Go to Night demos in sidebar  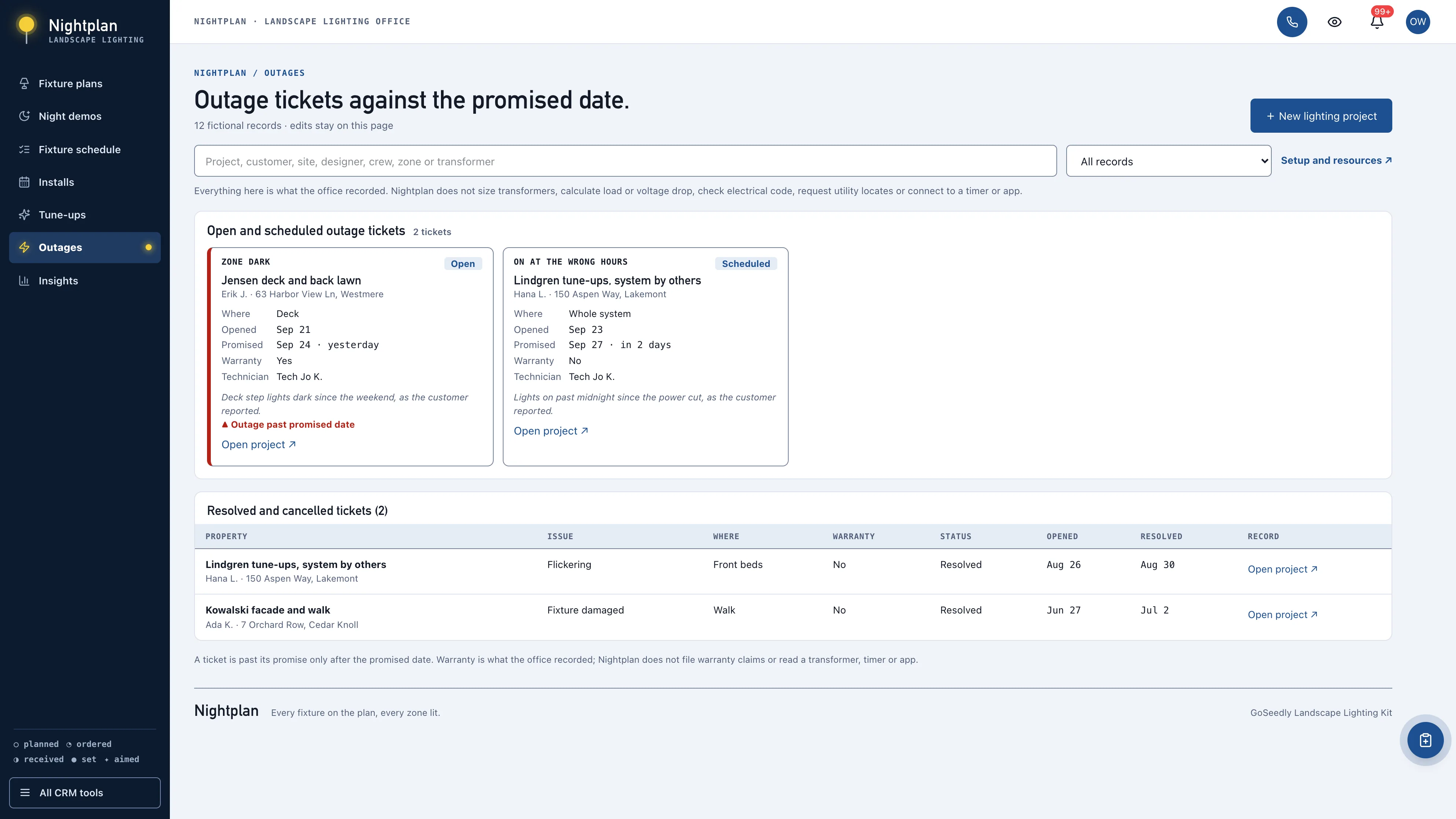point(85,116)
